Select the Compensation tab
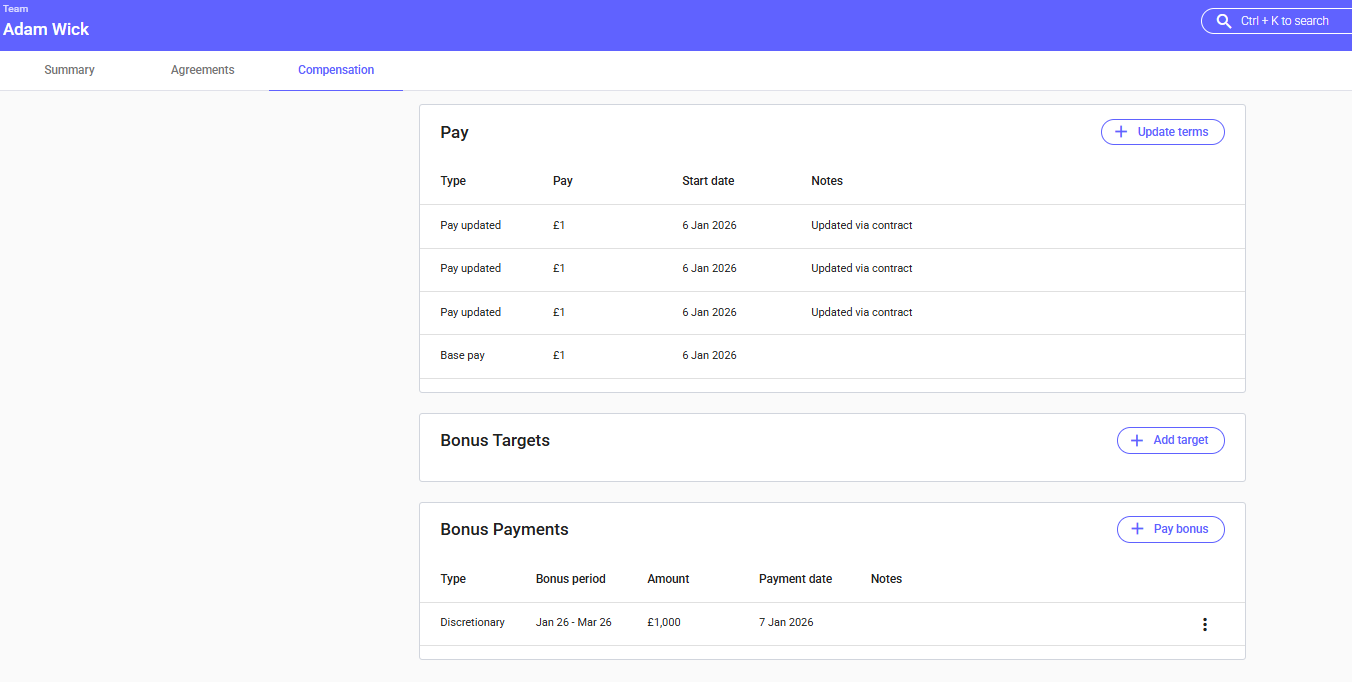The width and height of the screenshot is (1352, 682). coord(336,70)
